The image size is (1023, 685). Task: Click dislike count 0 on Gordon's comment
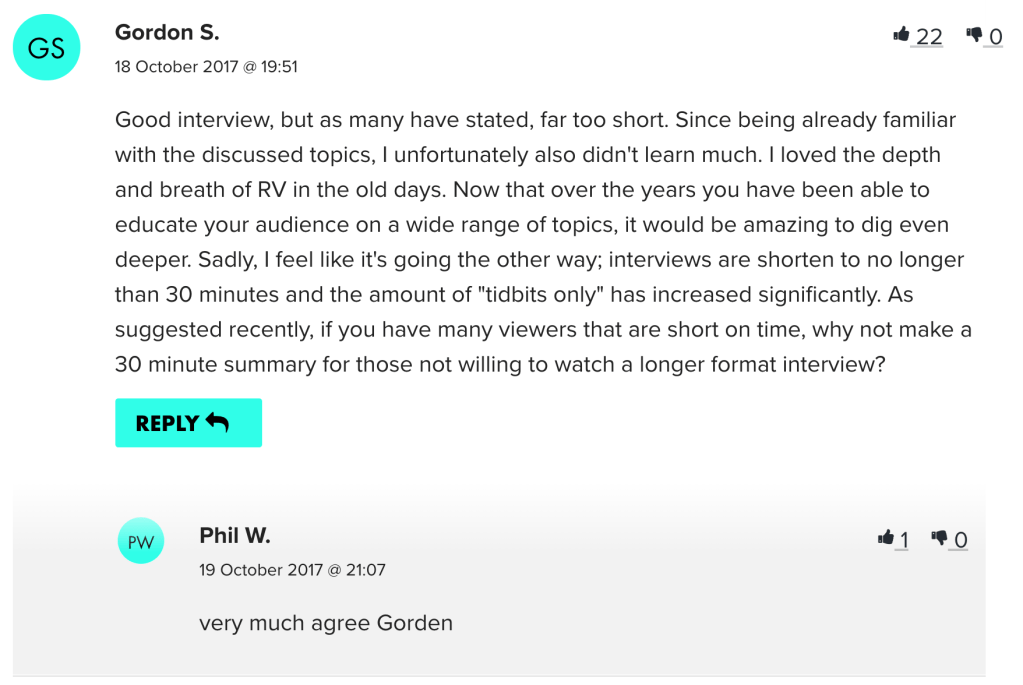[x=995, y=37]
